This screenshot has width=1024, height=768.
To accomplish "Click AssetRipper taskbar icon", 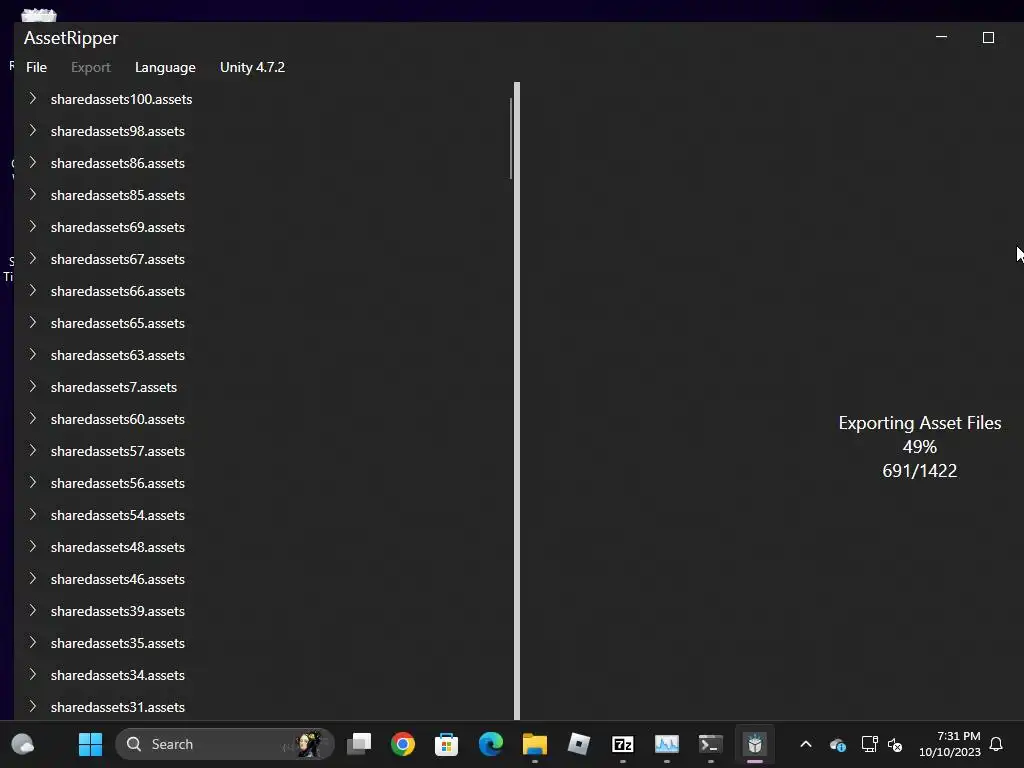I will 755,744.
